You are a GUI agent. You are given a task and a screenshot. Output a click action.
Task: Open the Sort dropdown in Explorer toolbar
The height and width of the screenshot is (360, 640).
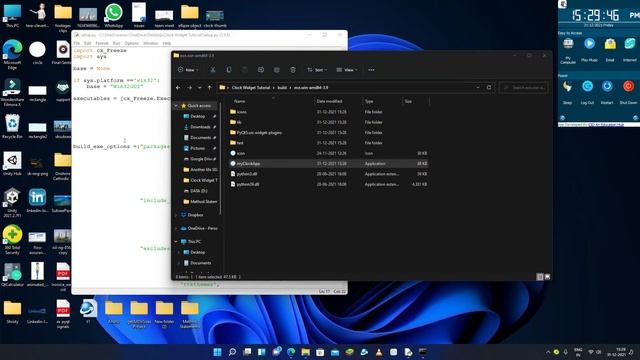click(317, 70)
